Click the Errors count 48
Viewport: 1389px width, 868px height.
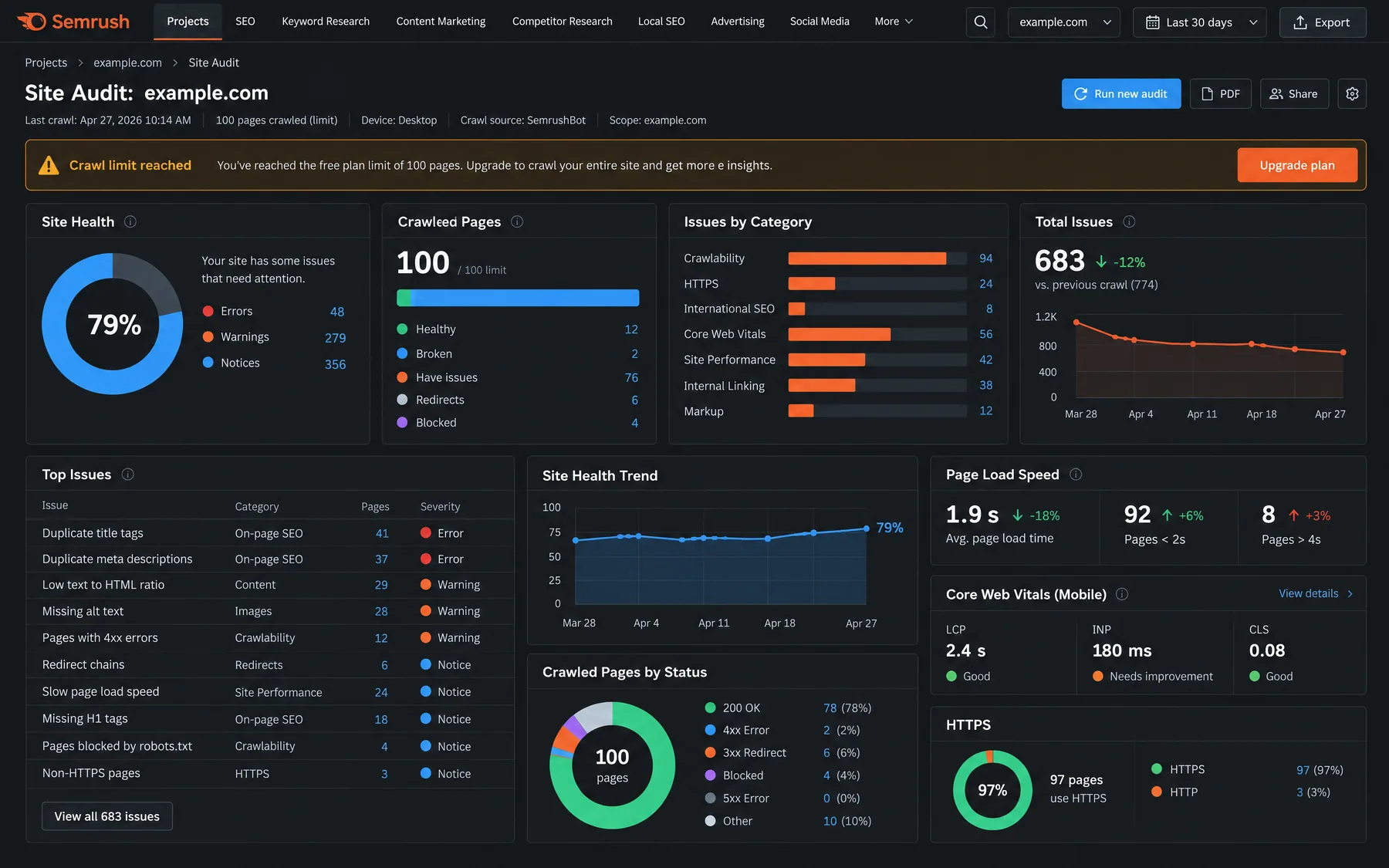pos(337,312)
